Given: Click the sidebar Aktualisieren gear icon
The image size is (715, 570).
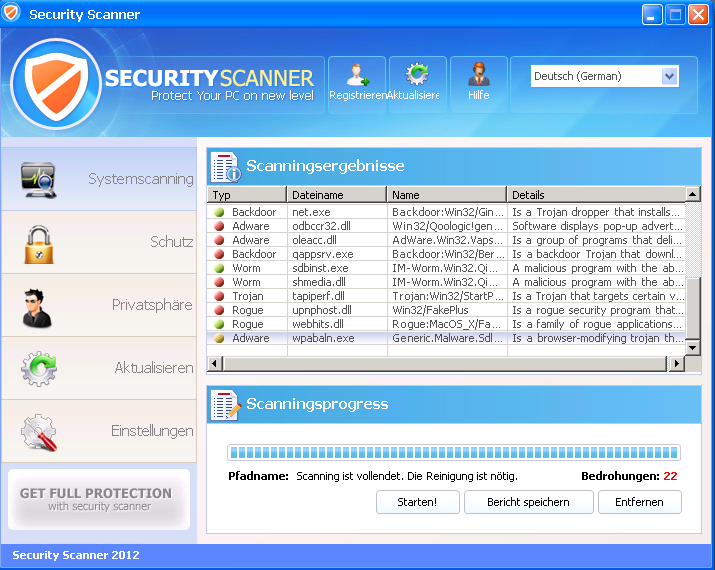Looking at the screenshot, I should tap(39, 368).
